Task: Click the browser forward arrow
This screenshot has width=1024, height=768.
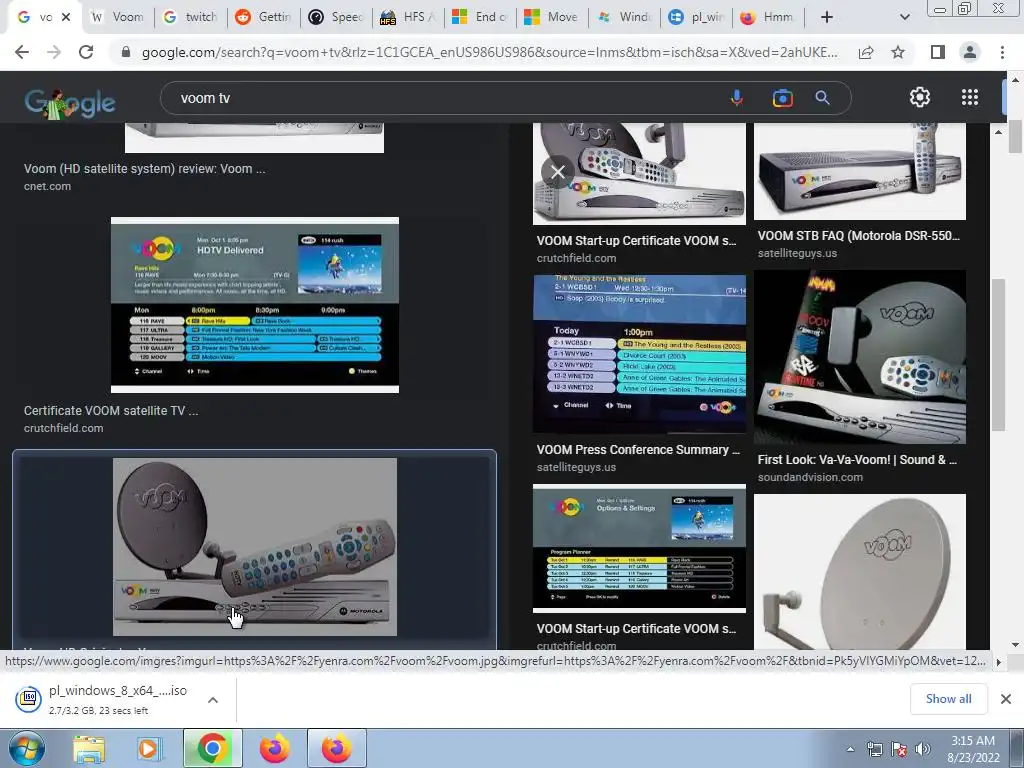Action: (x=54, y=52)
